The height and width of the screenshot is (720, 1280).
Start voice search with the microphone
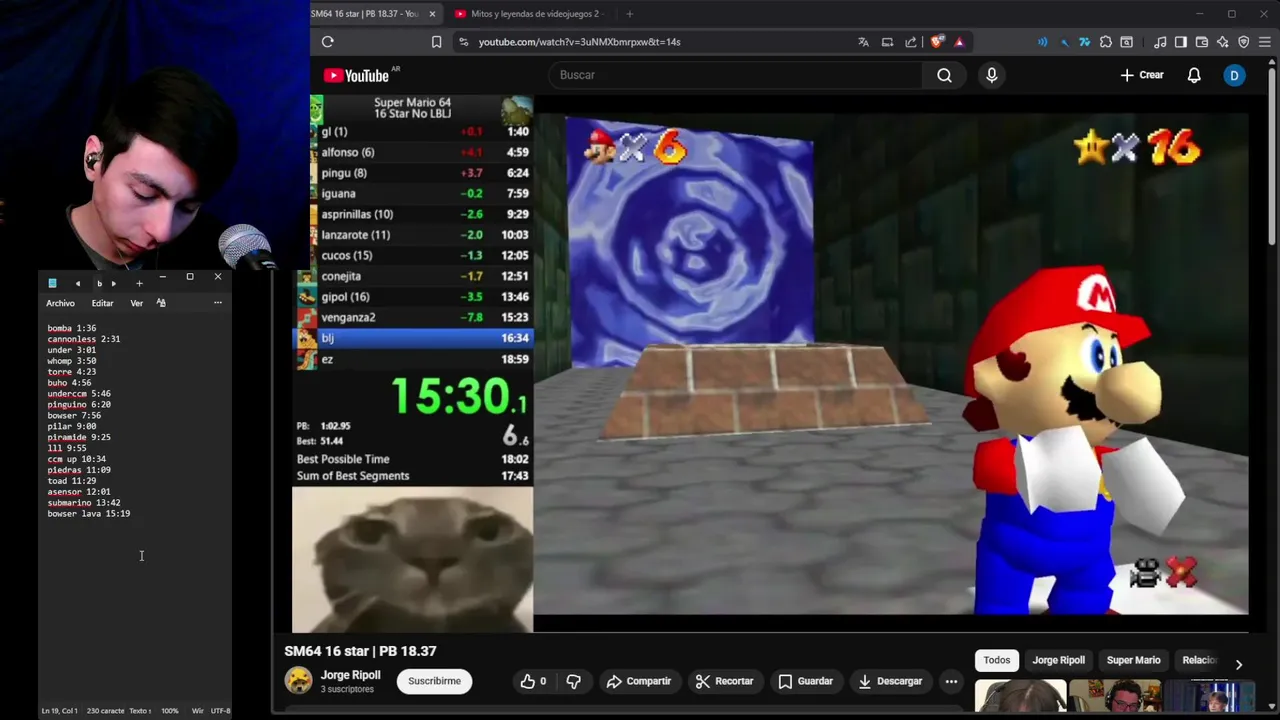(991, 75)
